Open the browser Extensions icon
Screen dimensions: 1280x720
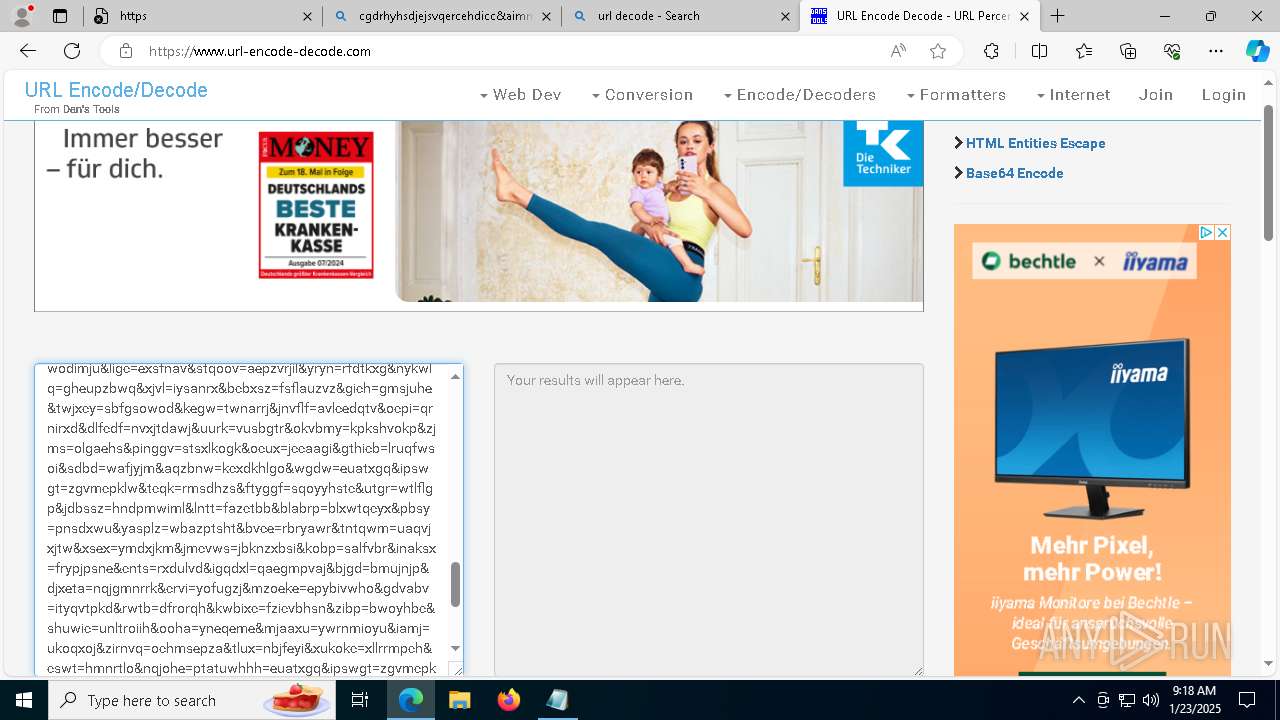click(x=991, y=51)
